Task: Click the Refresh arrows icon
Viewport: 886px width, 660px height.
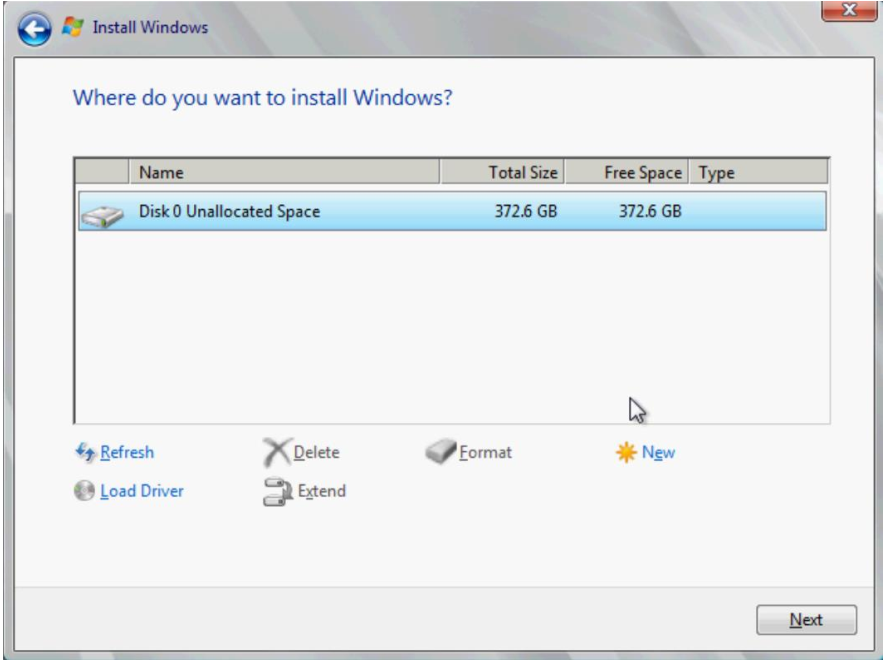Action: [85, 452]
